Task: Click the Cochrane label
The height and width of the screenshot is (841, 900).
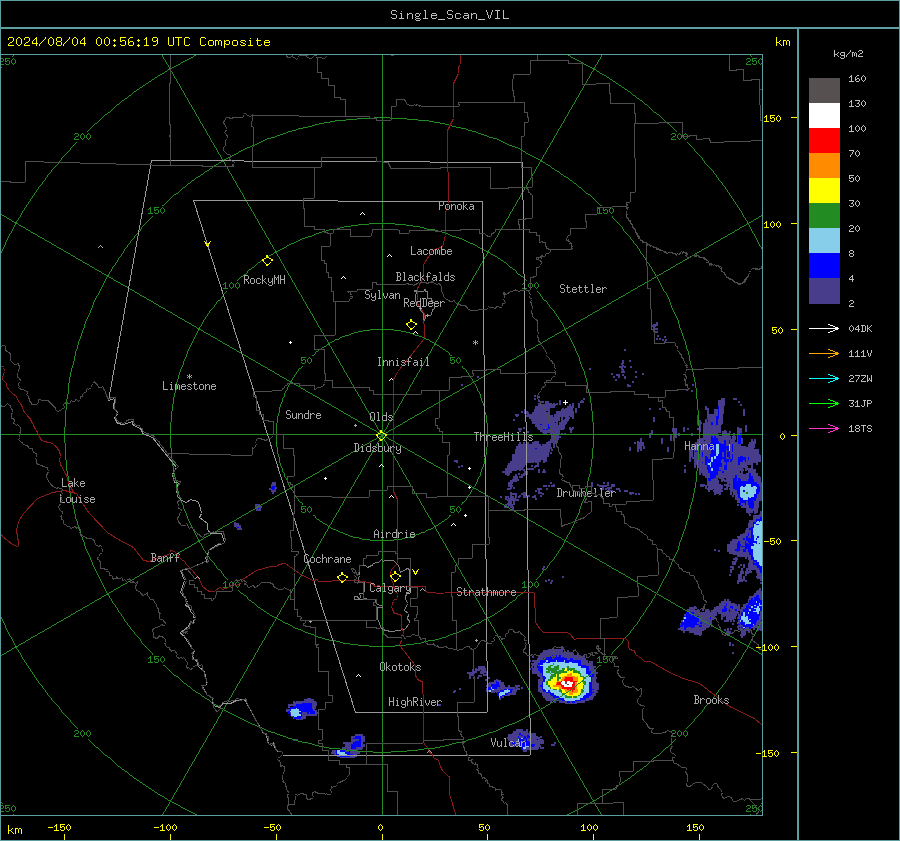Action: 327,559
